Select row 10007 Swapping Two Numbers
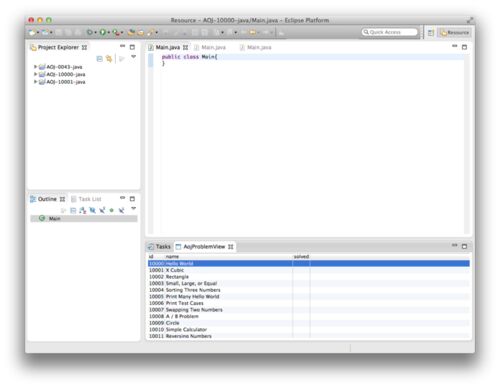The image size is (500, 388). [309, 310]
